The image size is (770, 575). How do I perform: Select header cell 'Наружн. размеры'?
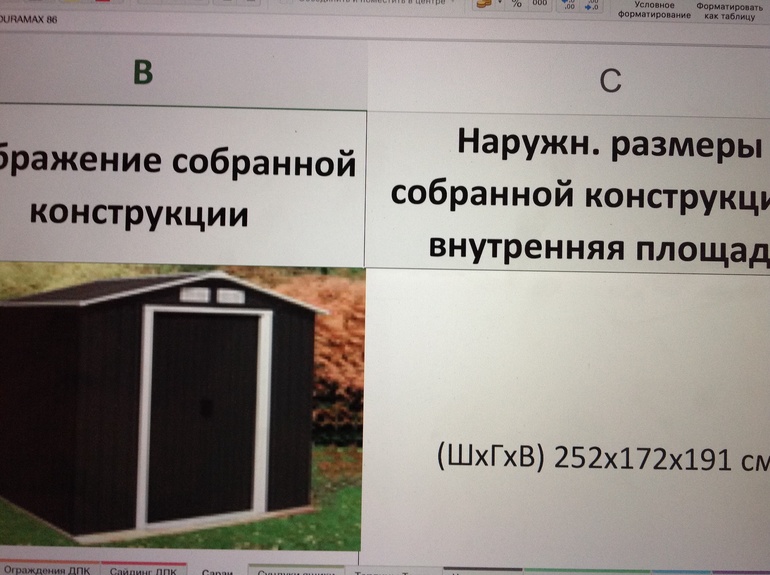pos(600,190)
